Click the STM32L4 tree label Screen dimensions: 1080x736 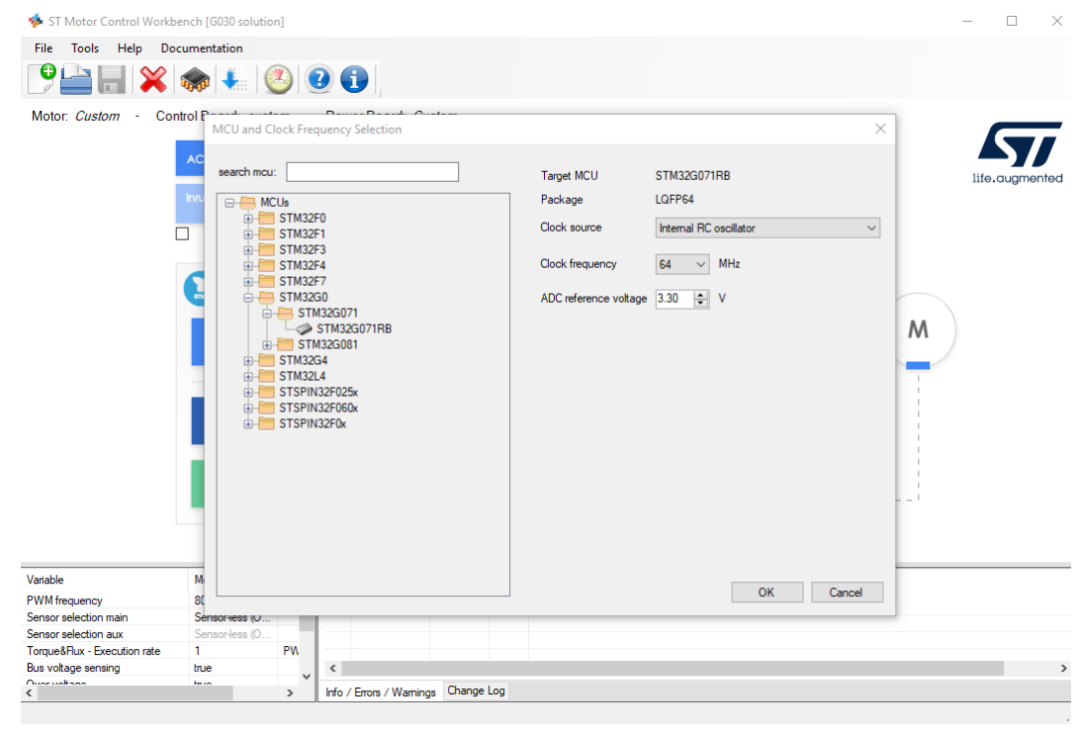tap(302, 377)
